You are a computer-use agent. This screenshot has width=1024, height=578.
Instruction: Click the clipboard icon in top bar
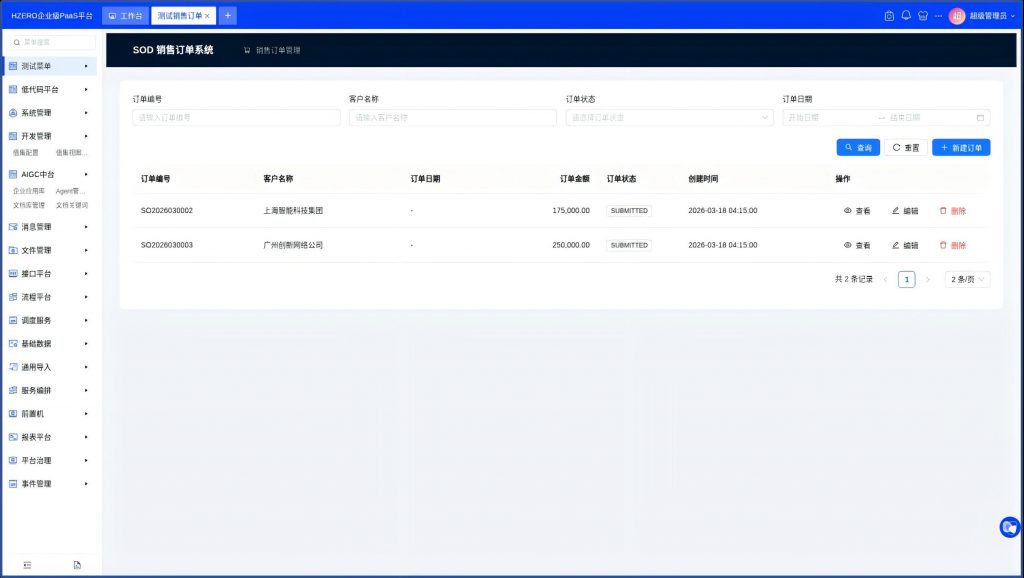pyautogui.click(x=889, y=16)
